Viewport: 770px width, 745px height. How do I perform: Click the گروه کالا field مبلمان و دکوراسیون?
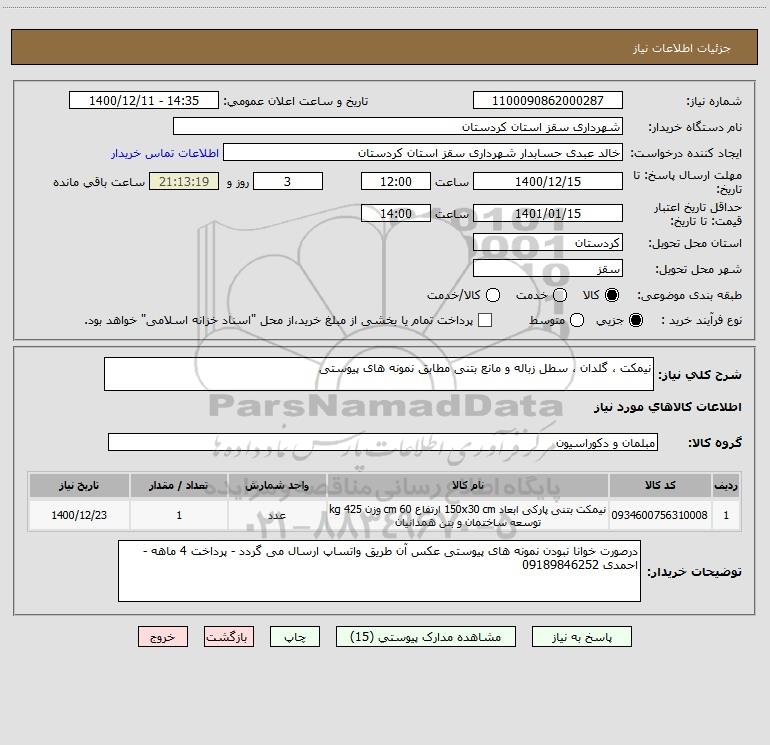[383, 442]
